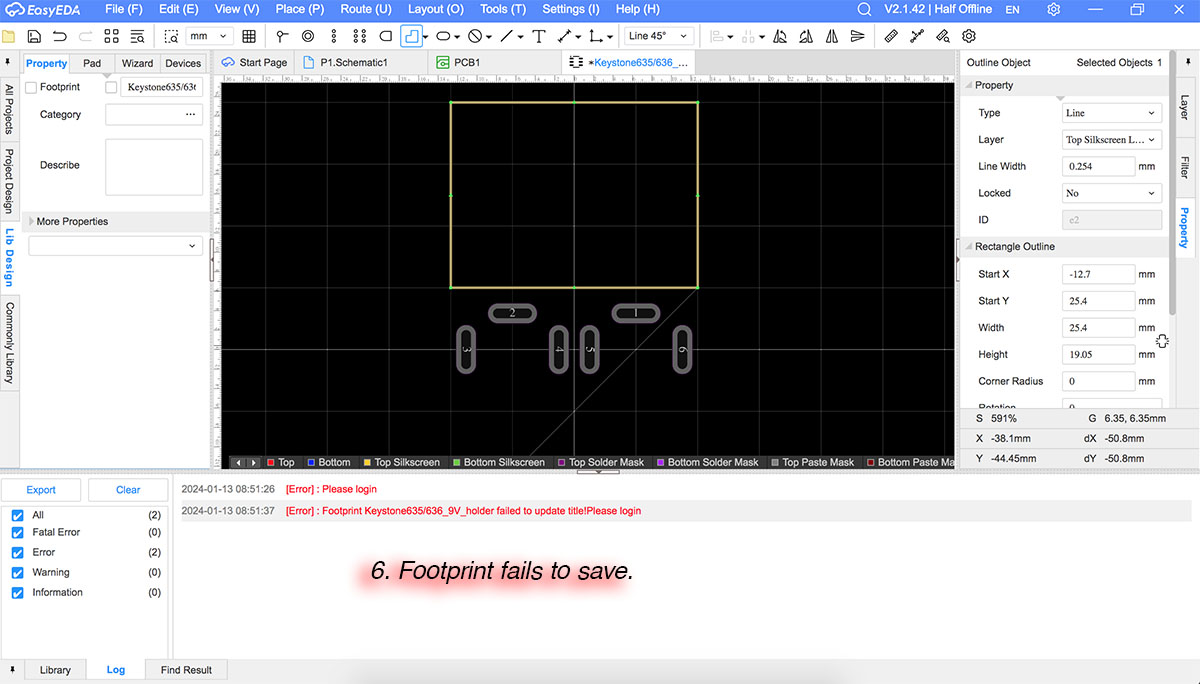Uncheck the Error log filter
Image resolution: width=1200 pixels, height=684 pixels.
(17, 552)
